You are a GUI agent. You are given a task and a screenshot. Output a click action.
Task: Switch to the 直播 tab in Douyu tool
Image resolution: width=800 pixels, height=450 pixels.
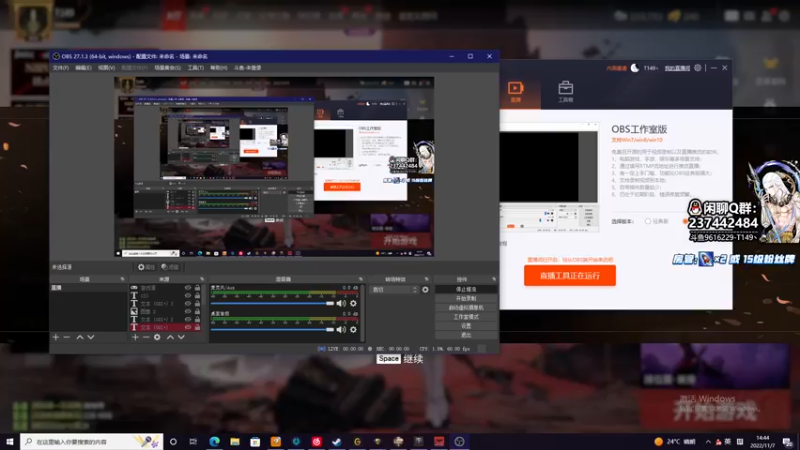pos(515,92)
